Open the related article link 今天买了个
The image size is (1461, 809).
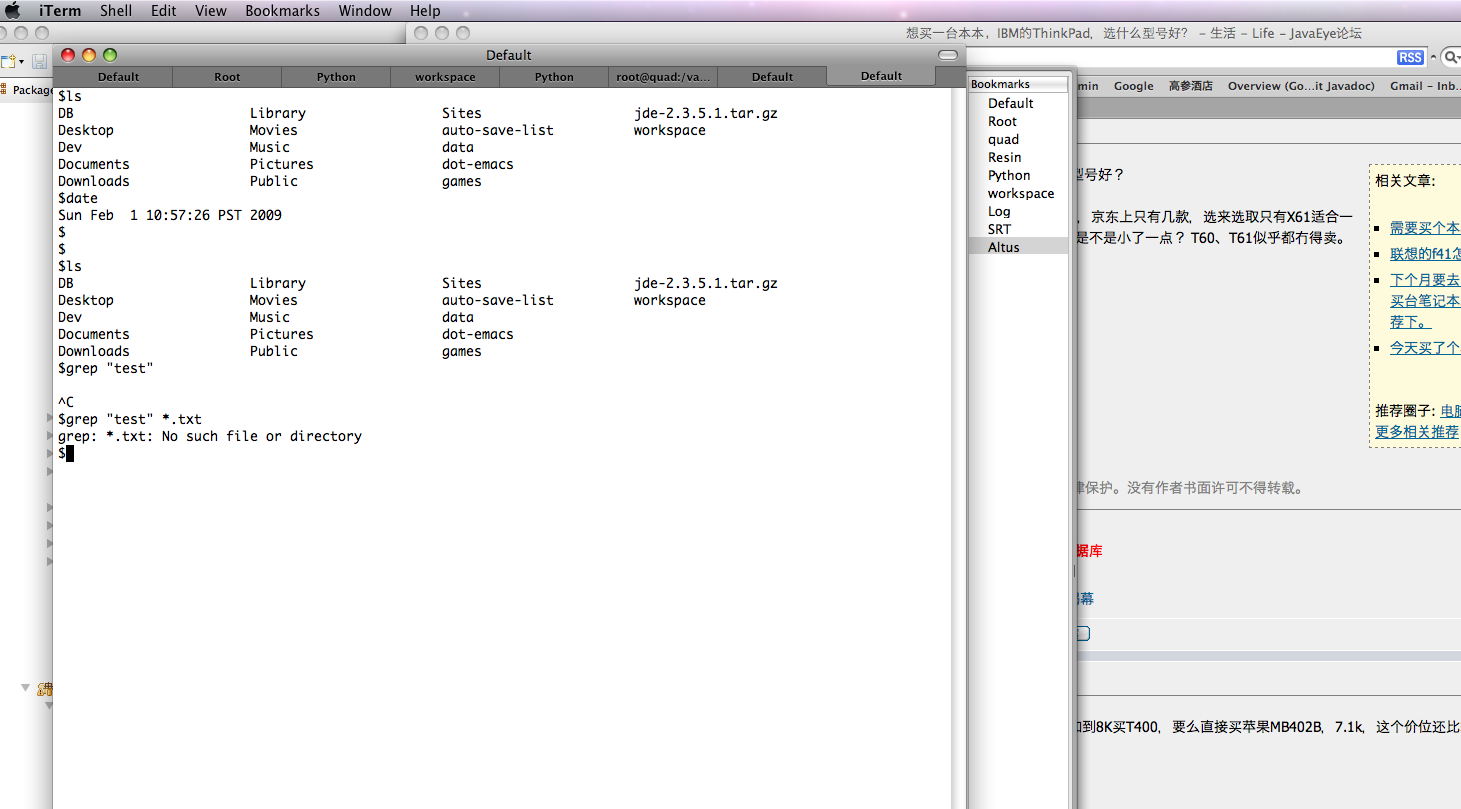tap(1425, 348)
